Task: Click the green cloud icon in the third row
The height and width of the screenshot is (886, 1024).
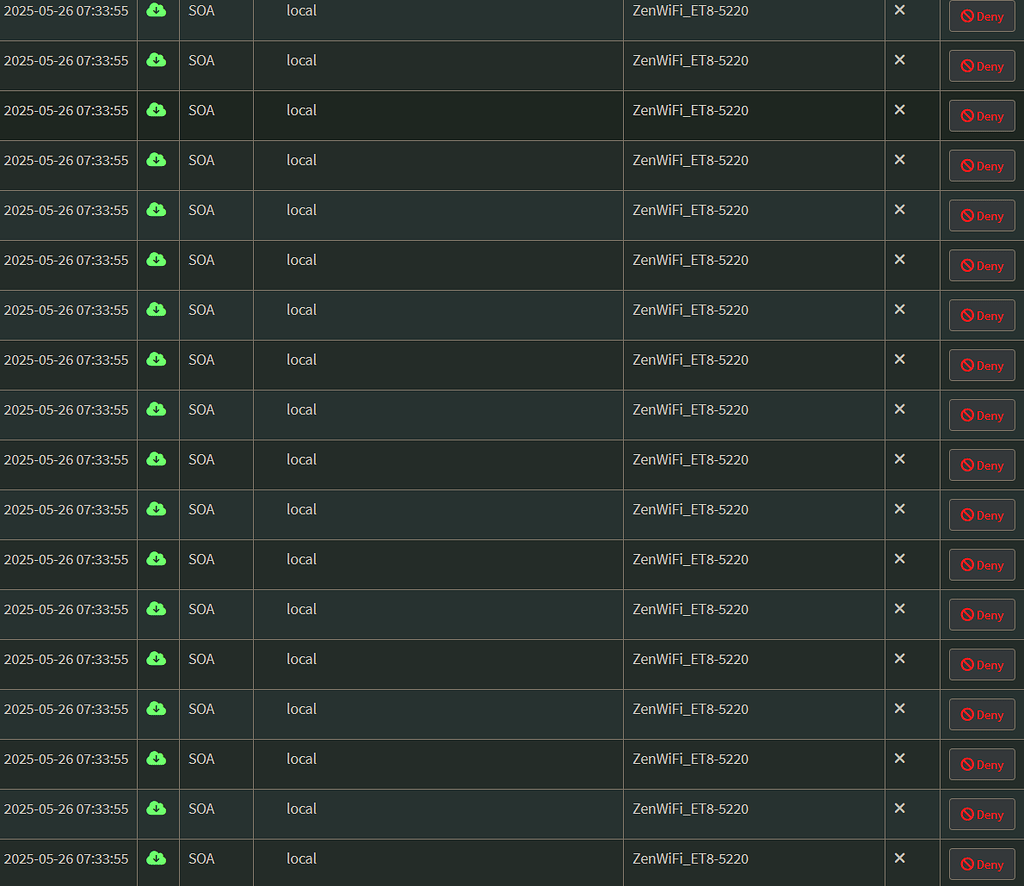Action: 156,110
